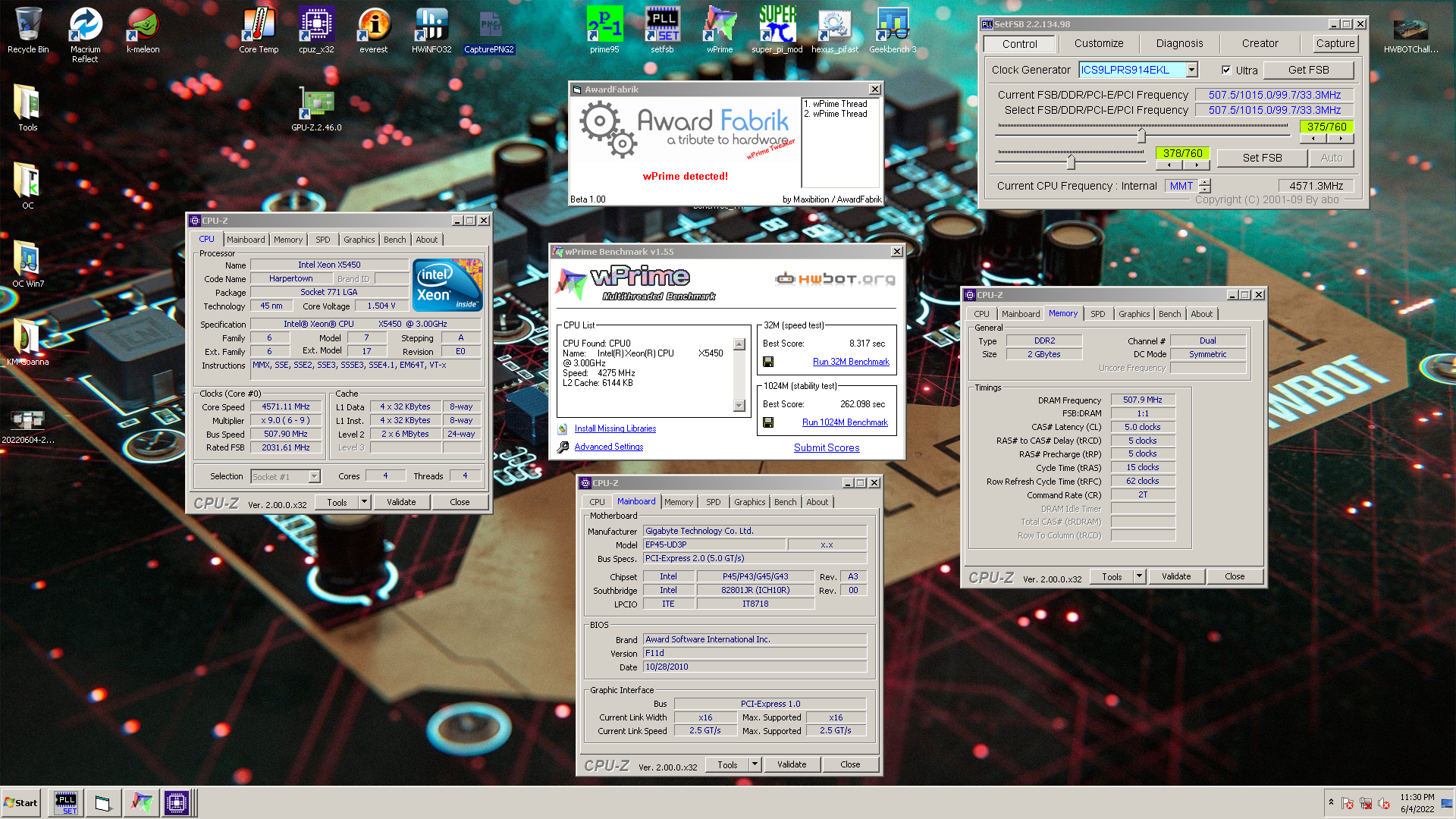Image resolution: width=1456 pixels, height=819 pixels.
Task: Open super_pi_mod desktop shortcut
Action: point(777,31)
